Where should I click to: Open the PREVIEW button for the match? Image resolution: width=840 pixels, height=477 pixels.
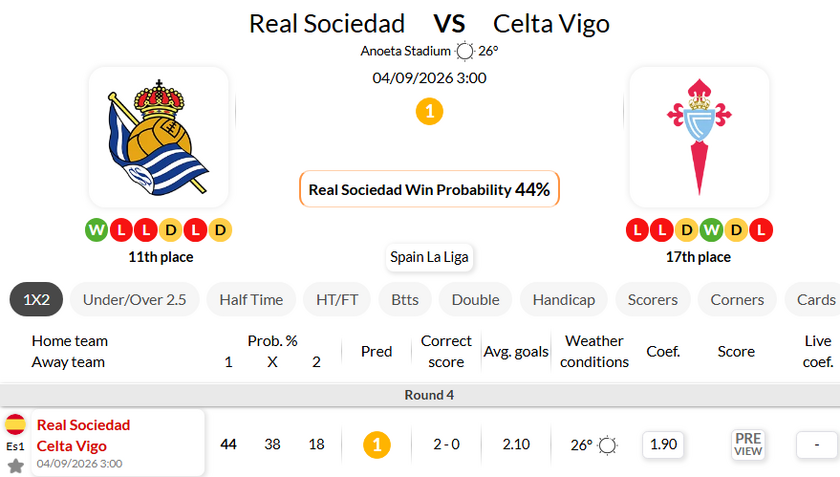(748, 445)
